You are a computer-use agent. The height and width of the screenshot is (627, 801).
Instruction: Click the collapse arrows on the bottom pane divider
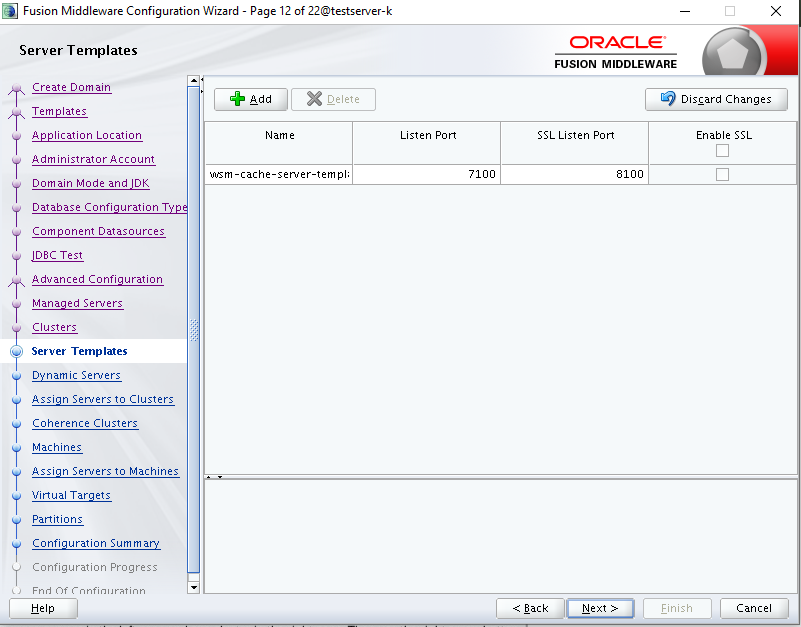click(x=214, y=477)
